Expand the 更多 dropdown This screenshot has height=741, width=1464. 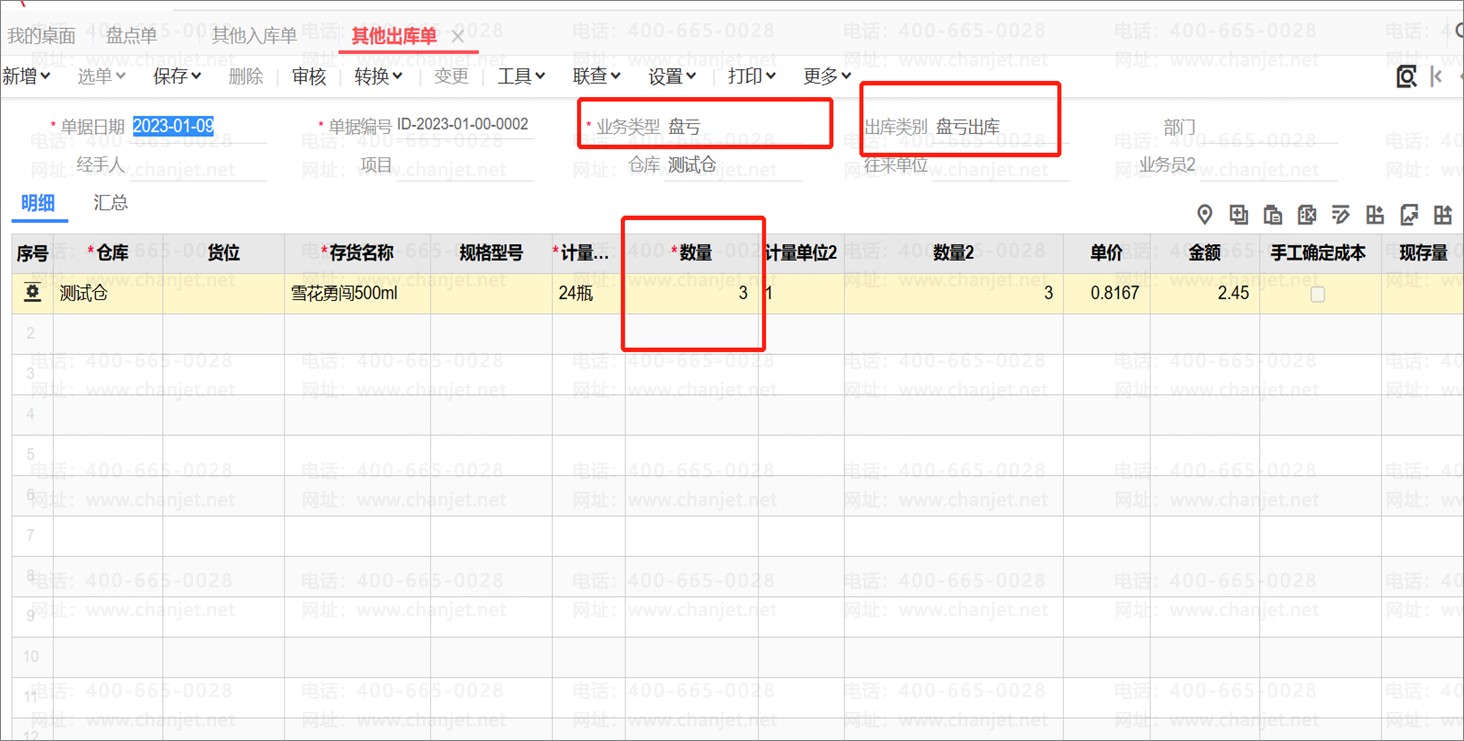[x=828, y=76]
